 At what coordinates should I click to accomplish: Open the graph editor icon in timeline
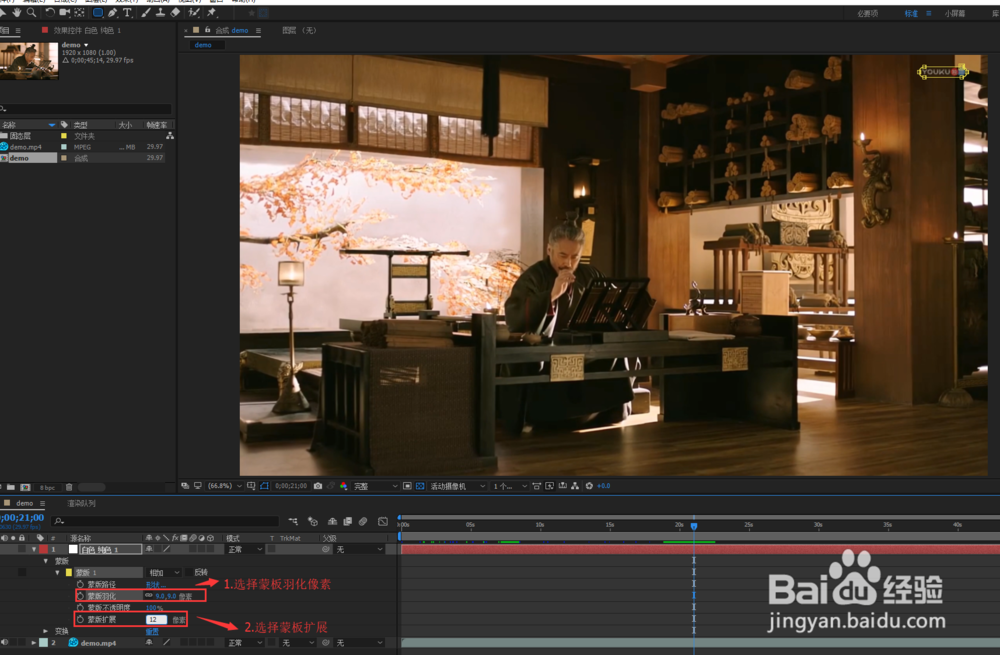tap(383, 521)
